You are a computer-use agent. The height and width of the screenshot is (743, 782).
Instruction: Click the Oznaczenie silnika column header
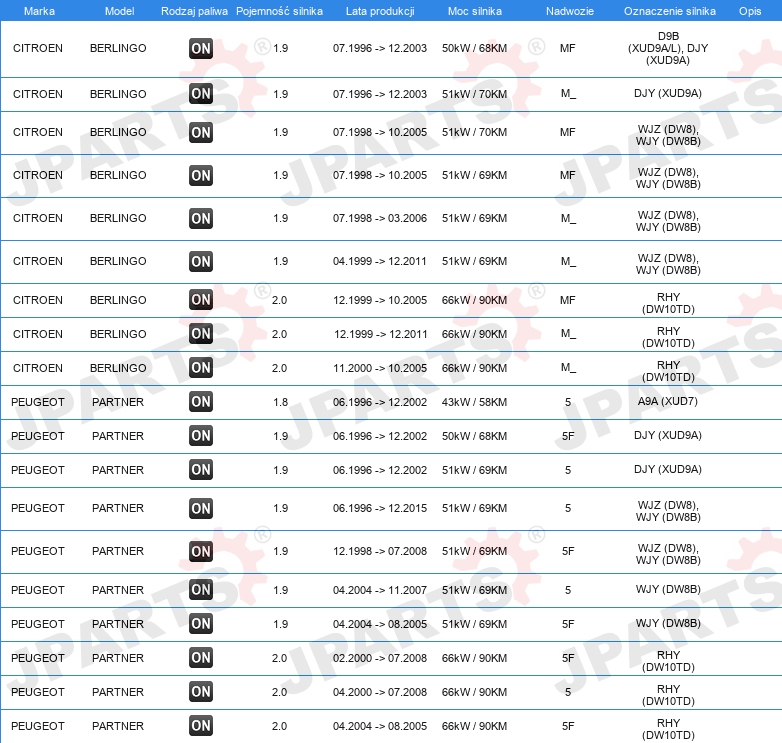pos(669,11)
